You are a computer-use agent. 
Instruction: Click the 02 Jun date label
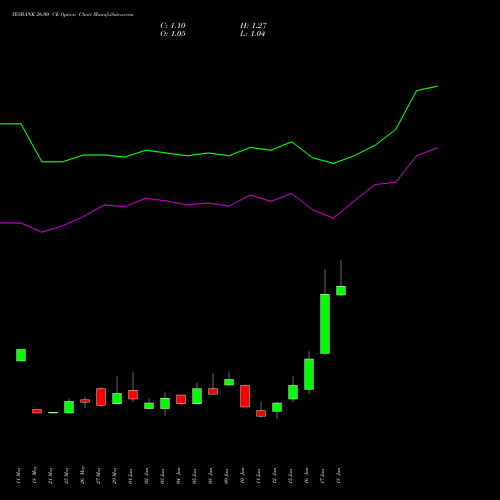coord(147,476)
